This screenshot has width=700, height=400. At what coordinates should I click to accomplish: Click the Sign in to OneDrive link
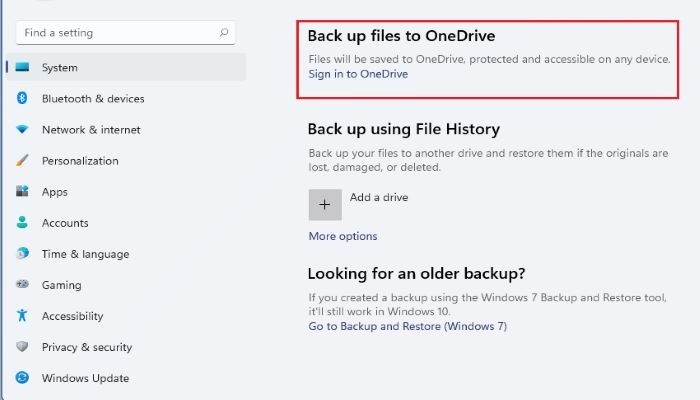[357, 74]
